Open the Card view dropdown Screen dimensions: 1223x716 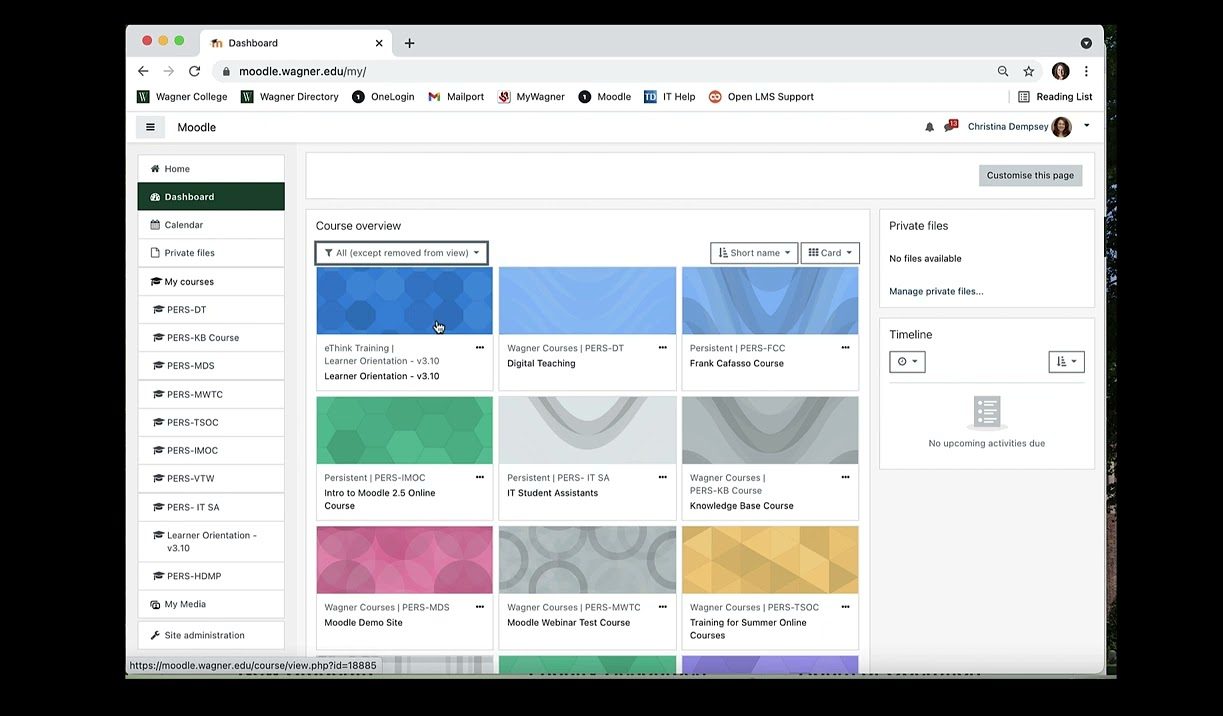pos(830,253)
